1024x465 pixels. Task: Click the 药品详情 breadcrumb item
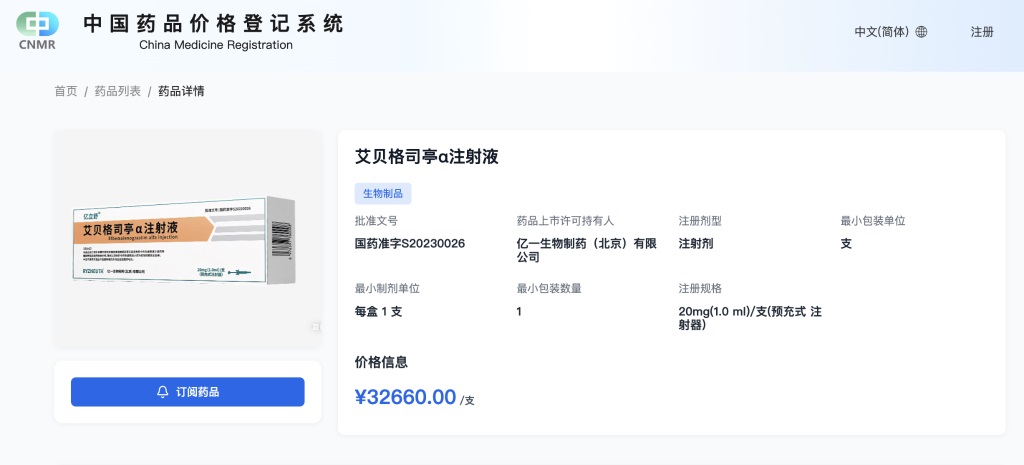point(181,91)
